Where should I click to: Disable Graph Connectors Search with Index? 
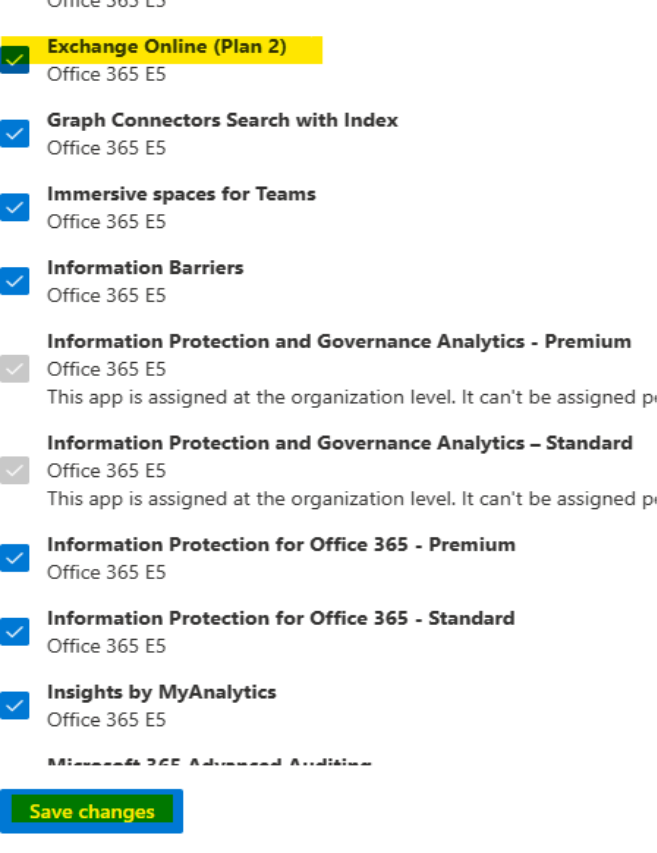pyautogui.click(x=13, y=133)
